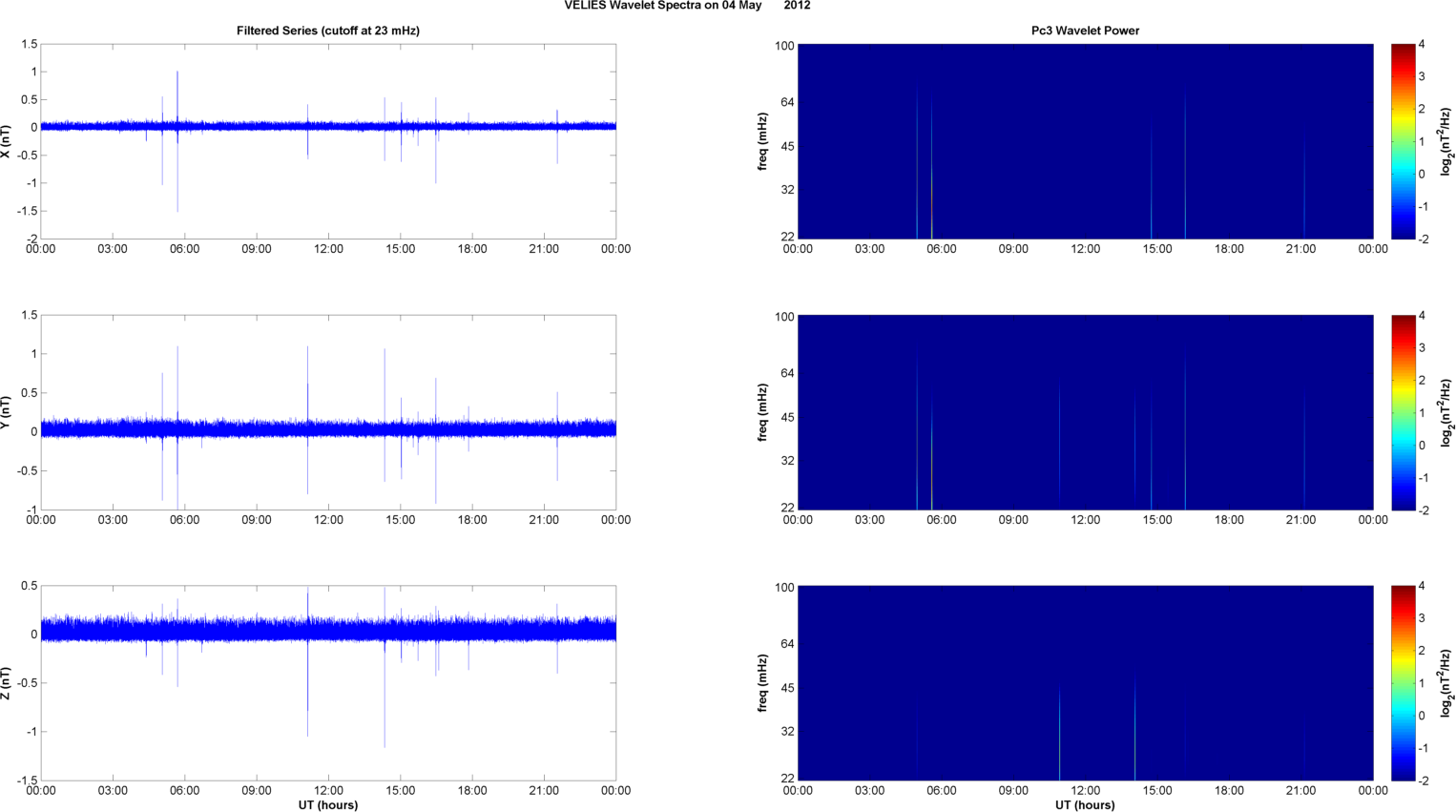Click the 1.5 tick on the X (nT) axis

click(x=29, y=45)
